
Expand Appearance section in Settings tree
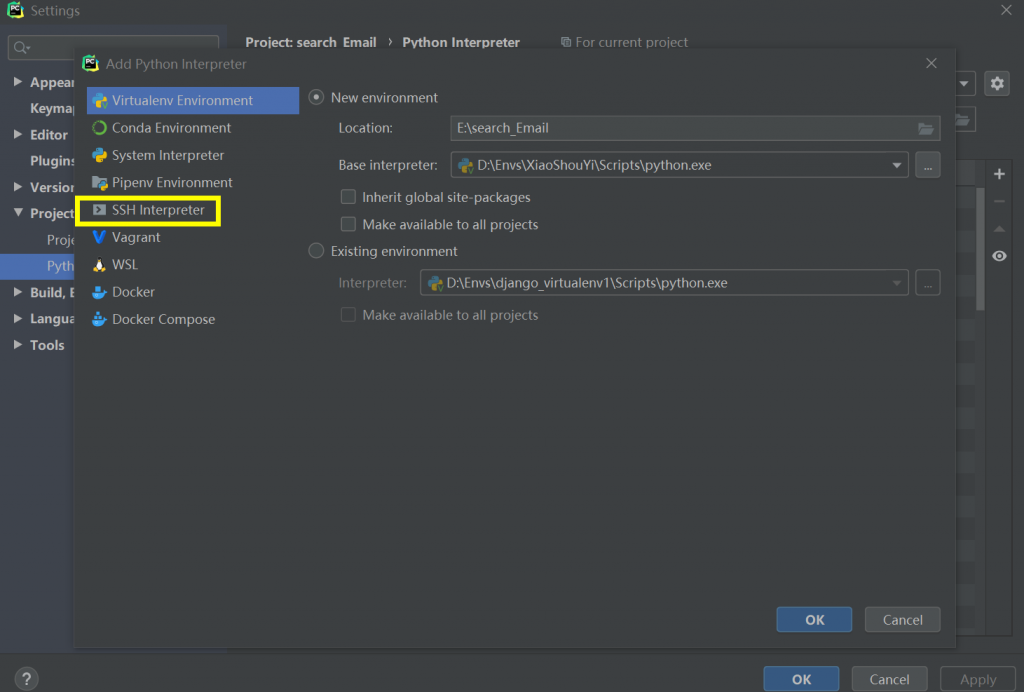click(18, 82)
